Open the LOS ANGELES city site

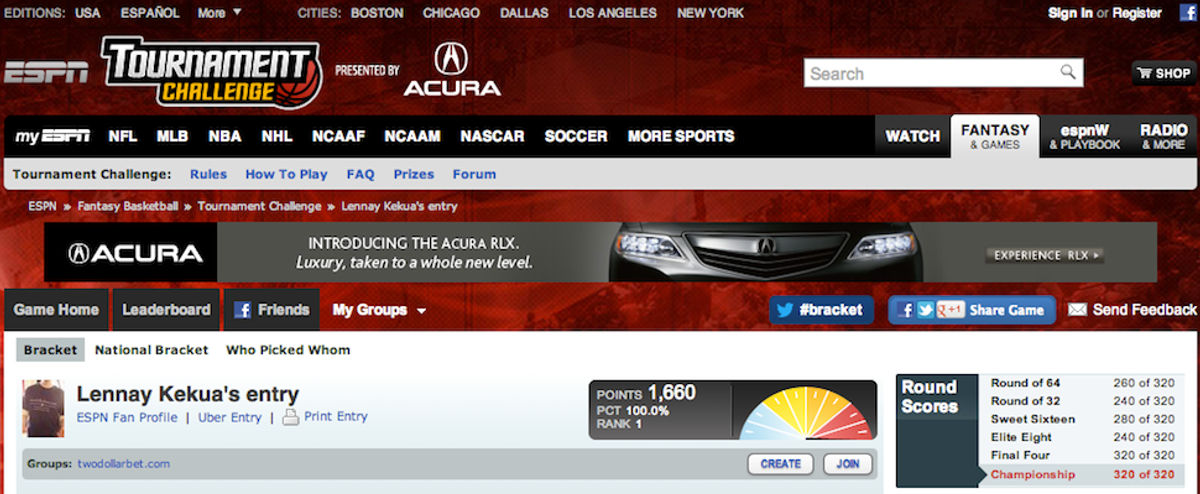(x=613, y=13)
